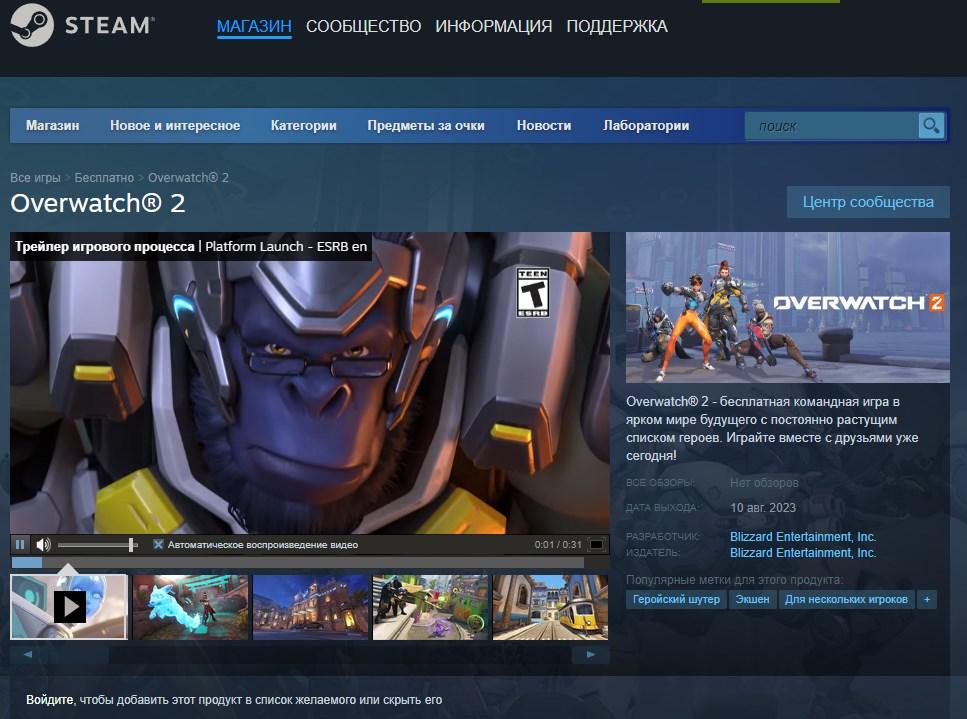Open the Лаборатории tab
The height and width of the screenshot is (719, 967).
[646, 126]
